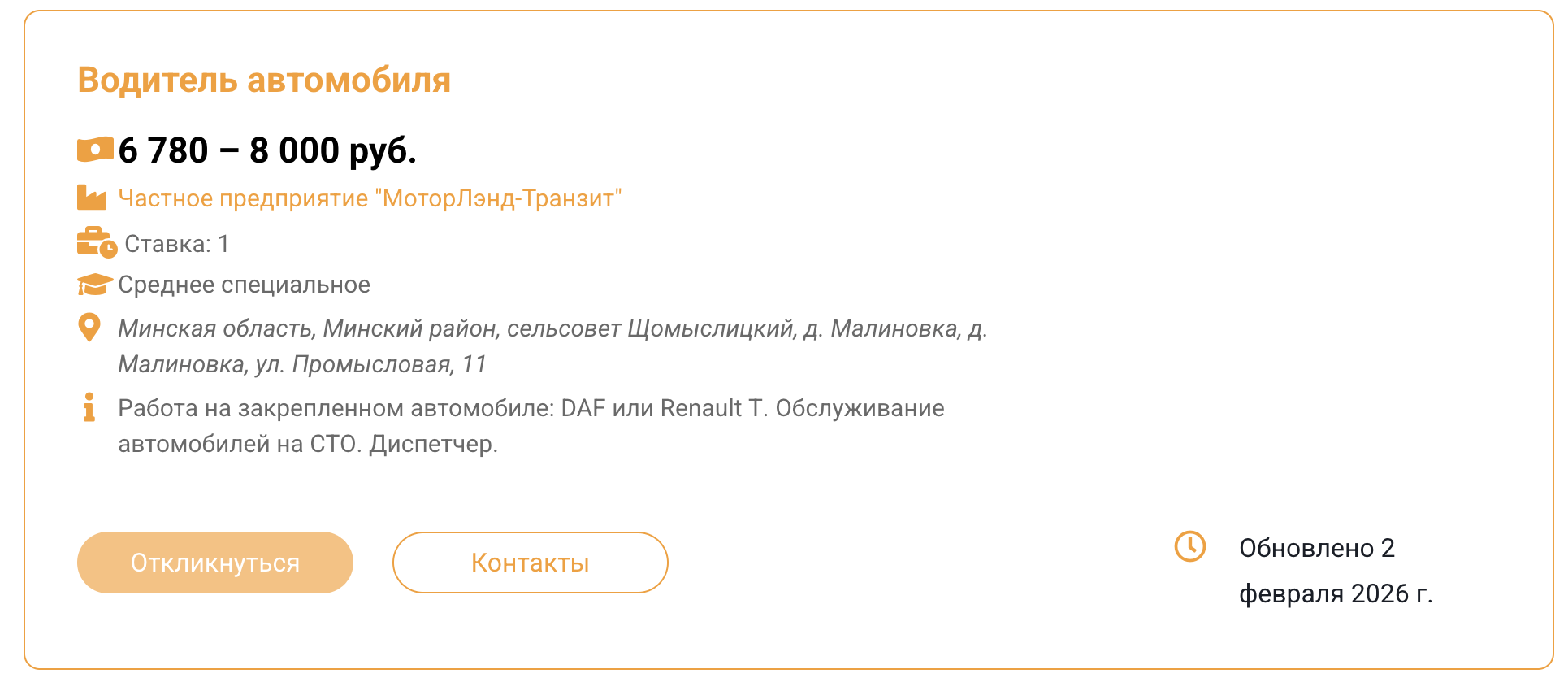
Task: Click the map pin location icon
Action: pos(89,328)
